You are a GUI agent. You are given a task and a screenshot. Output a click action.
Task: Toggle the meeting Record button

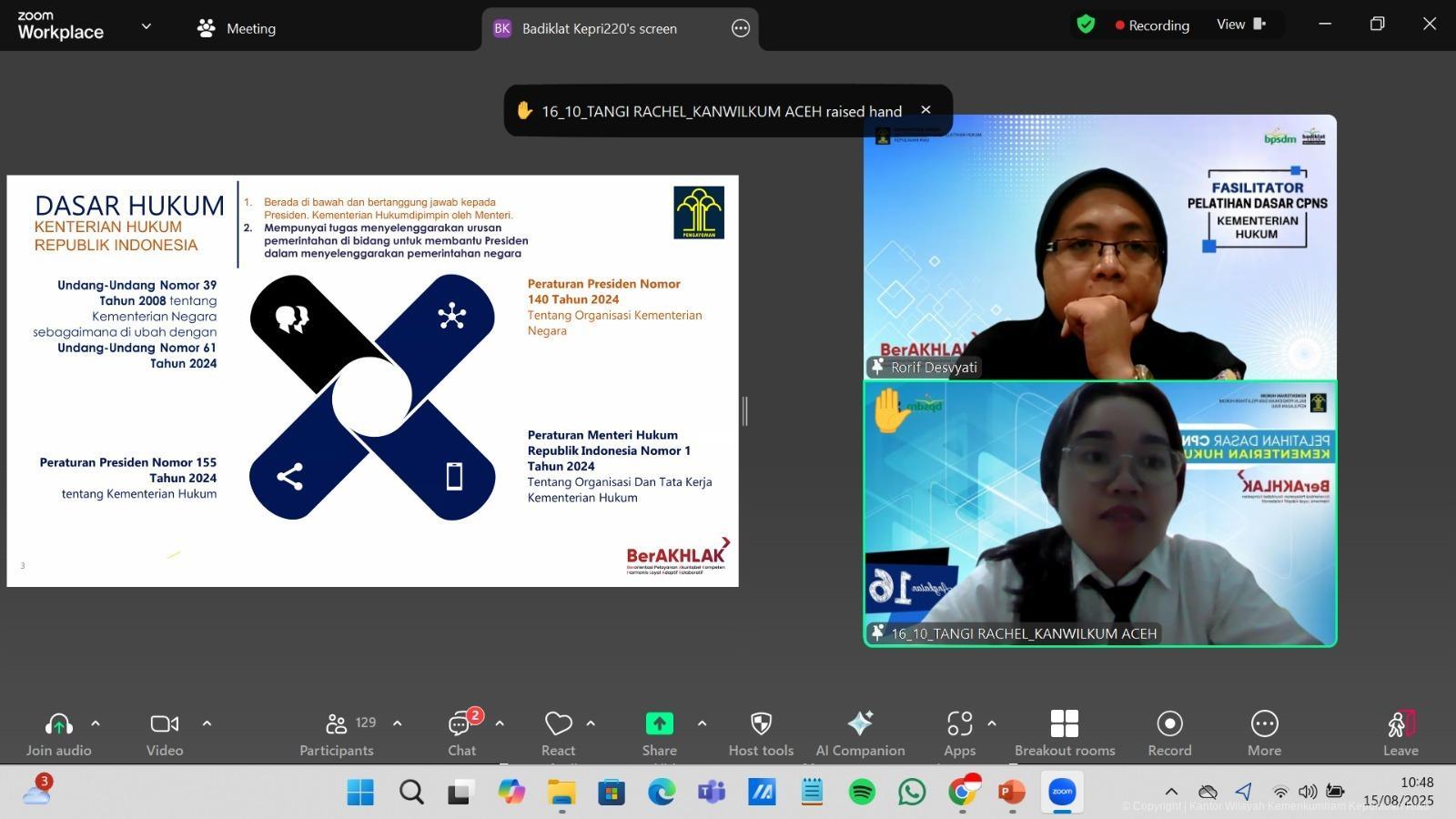1169,724
